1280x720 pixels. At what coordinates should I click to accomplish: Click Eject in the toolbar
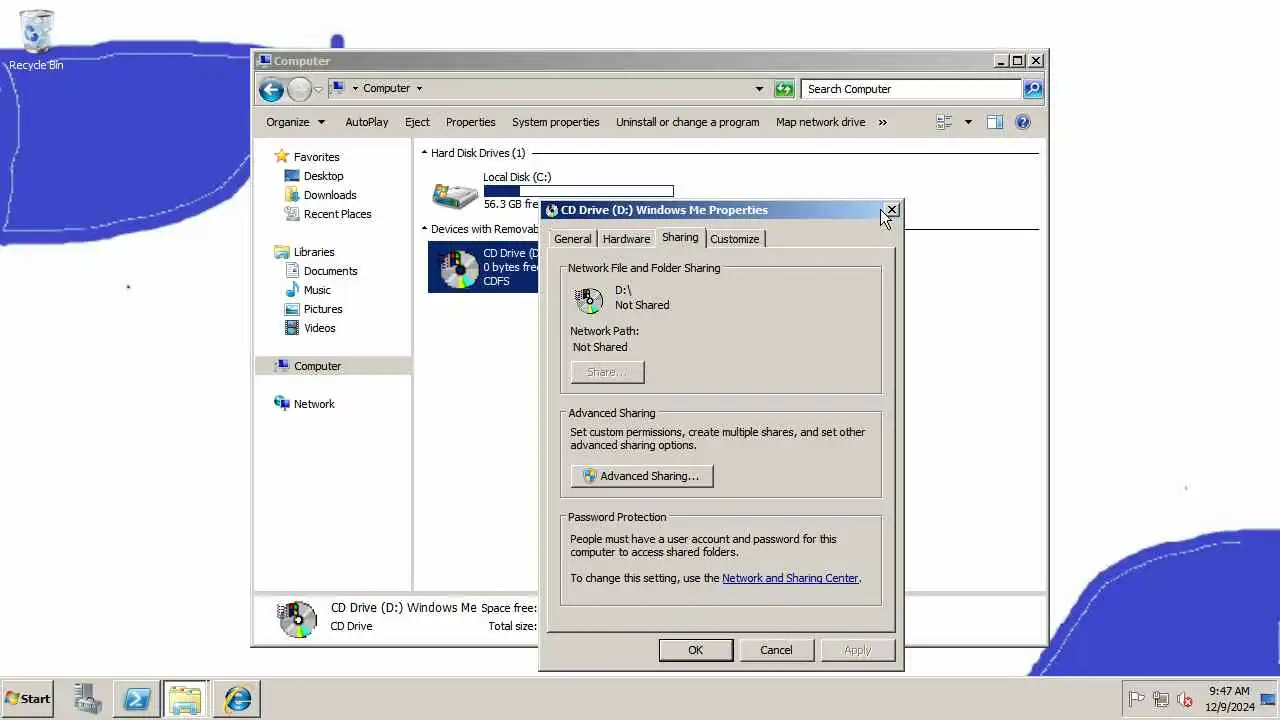point(417,122)
